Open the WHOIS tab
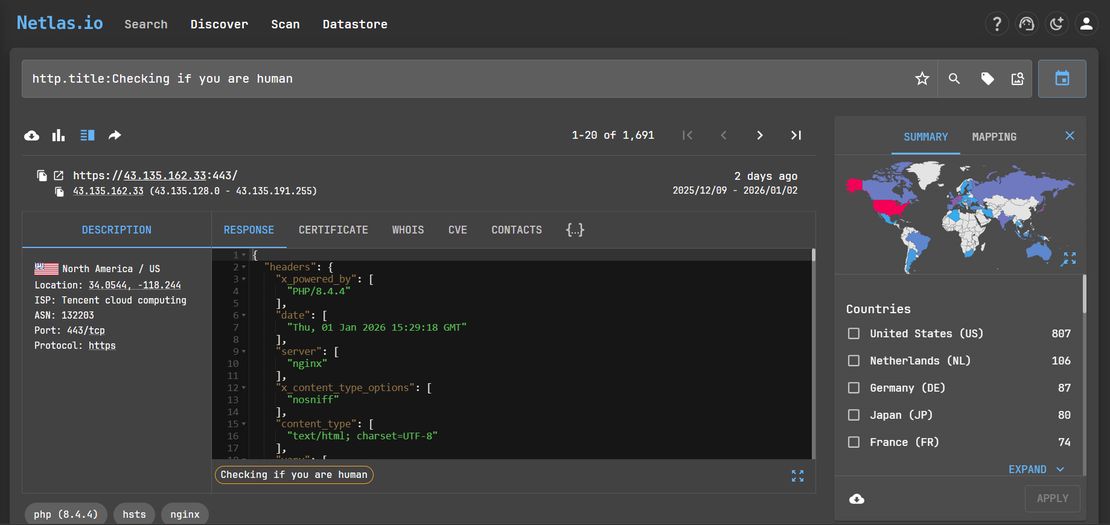 [408, 230]
